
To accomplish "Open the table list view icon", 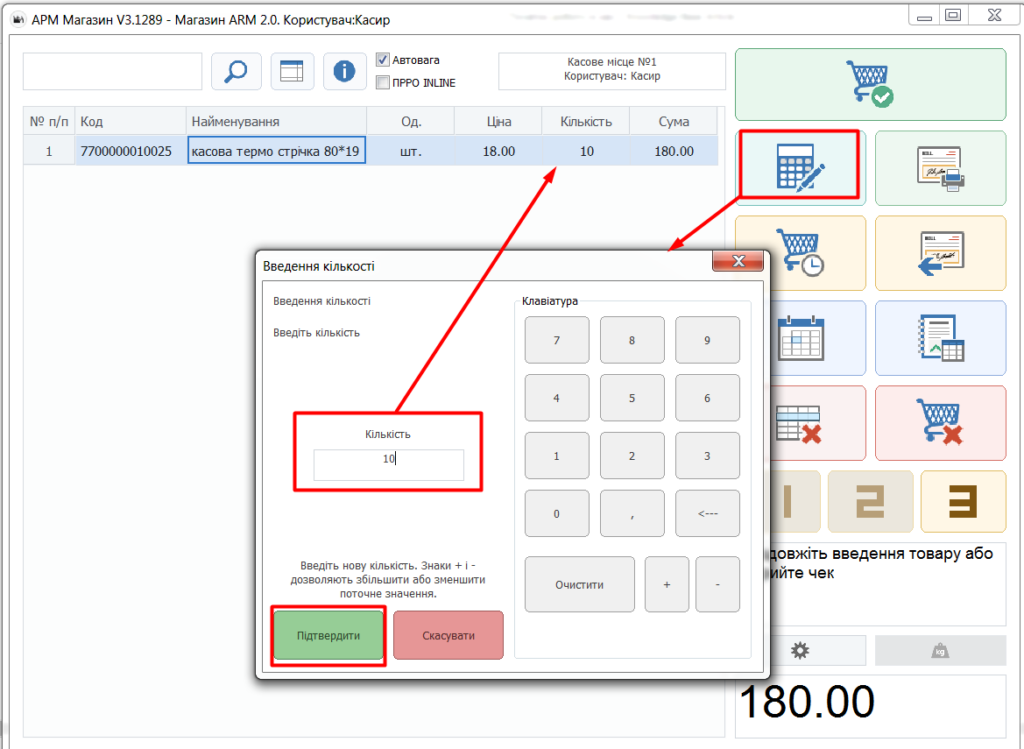I will (x=291, y=71).
